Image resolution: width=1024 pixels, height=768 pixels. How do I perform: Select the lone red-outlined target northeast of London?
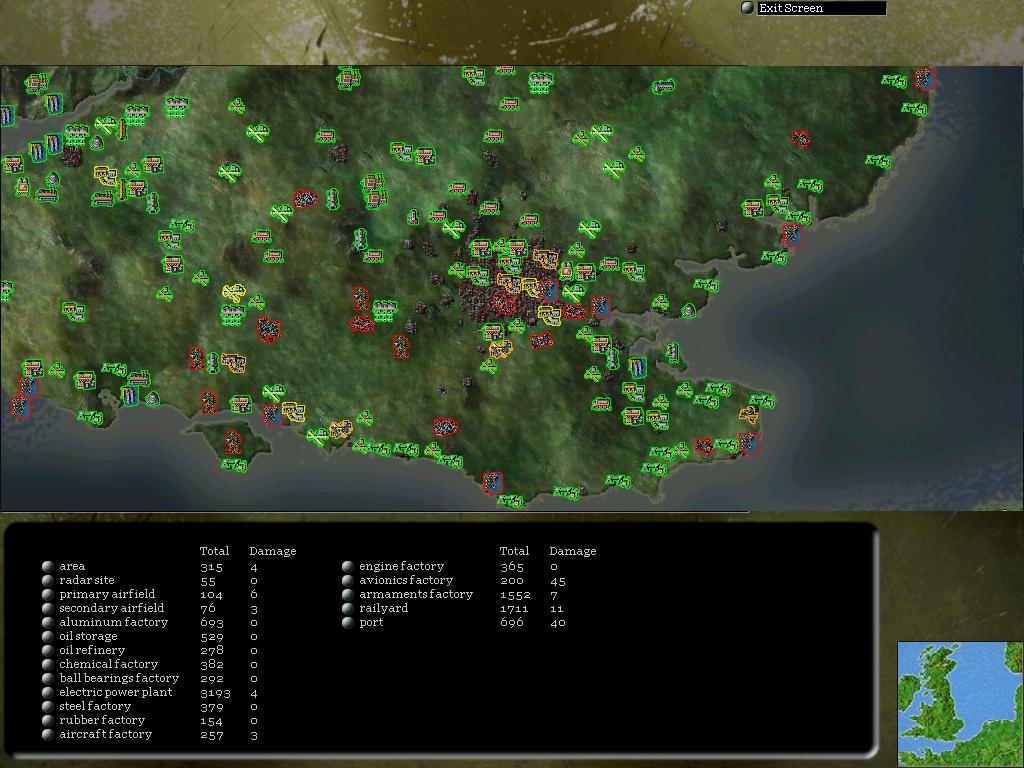[801, 138]
